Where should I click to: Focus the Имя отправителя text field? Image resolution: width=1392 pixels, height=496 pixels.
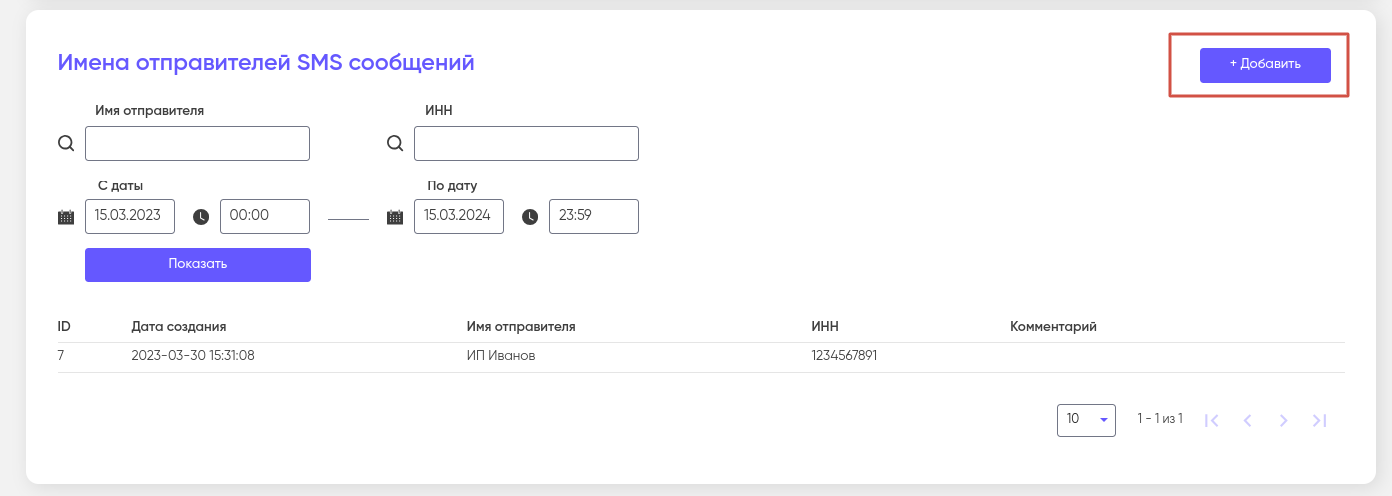click(197, 143)
